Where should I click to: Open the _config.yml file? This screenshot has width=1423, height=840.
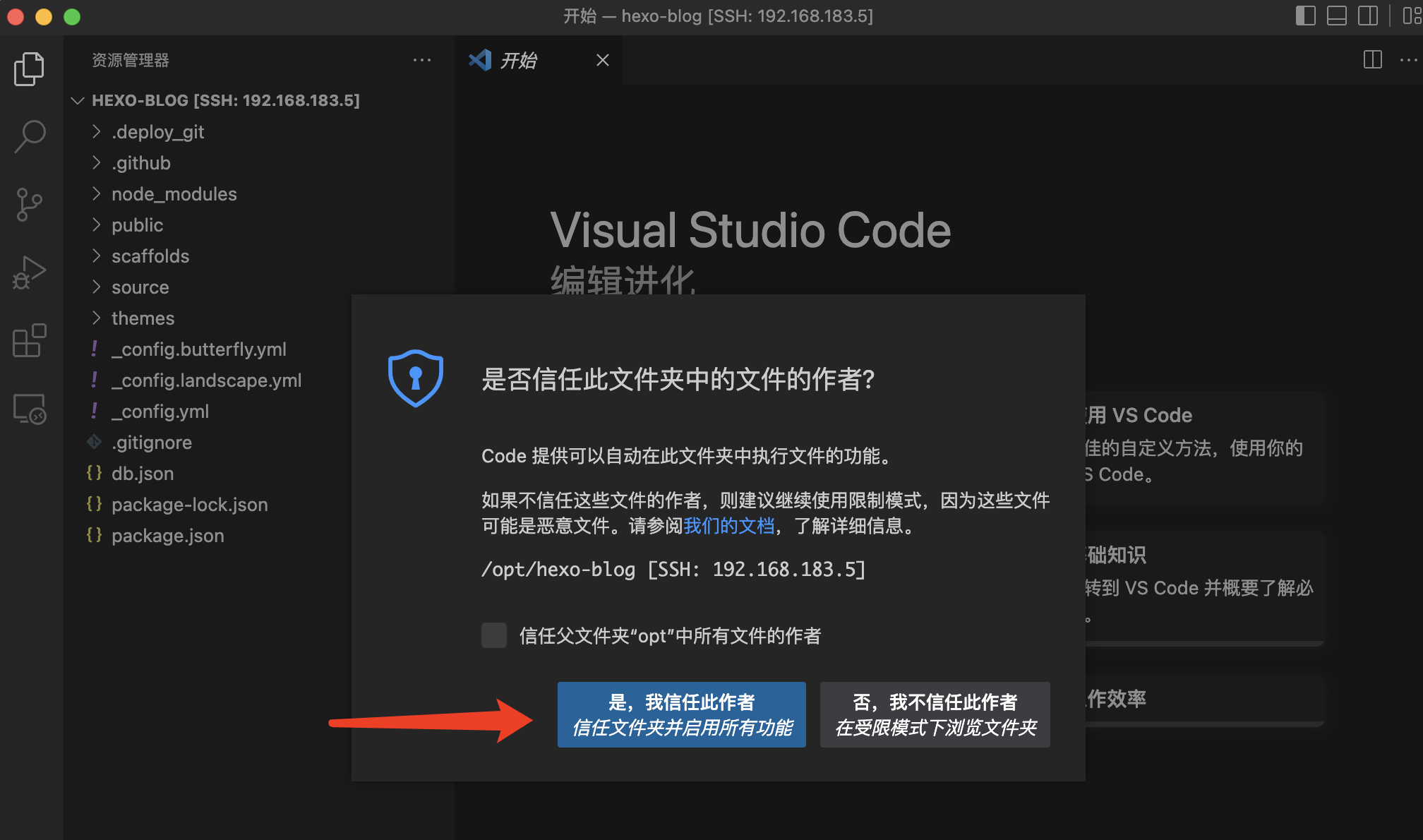pos(160,412)
